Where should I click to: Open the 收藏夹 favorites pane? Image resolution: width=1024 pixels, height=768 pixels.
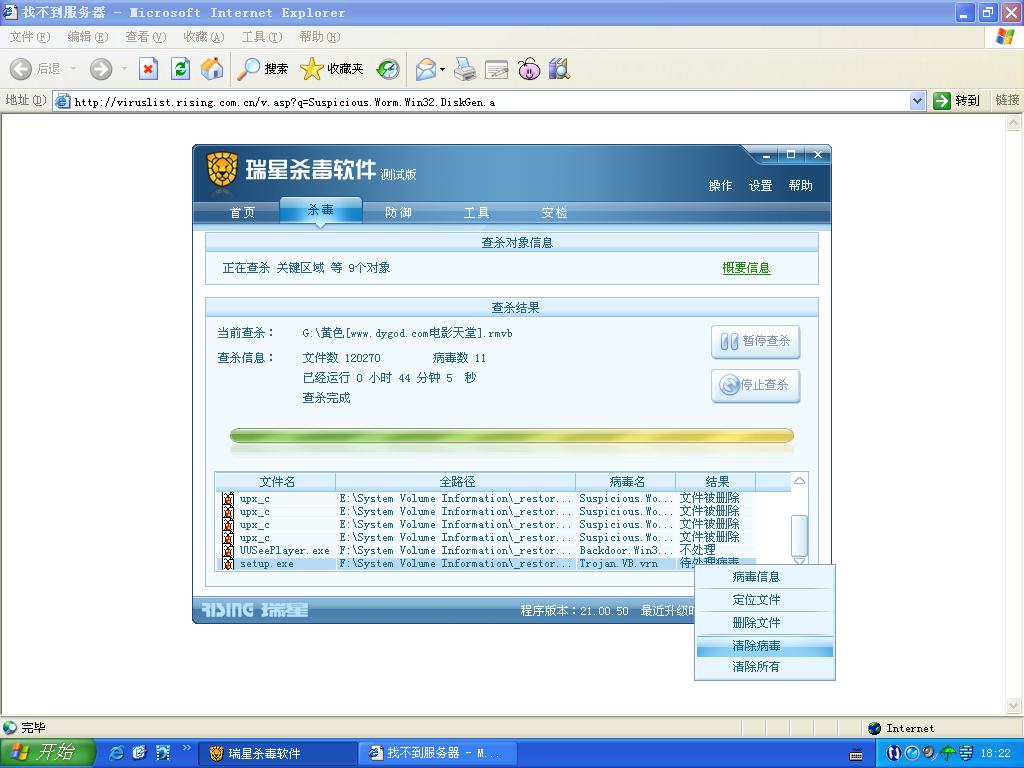pos(332,69)
